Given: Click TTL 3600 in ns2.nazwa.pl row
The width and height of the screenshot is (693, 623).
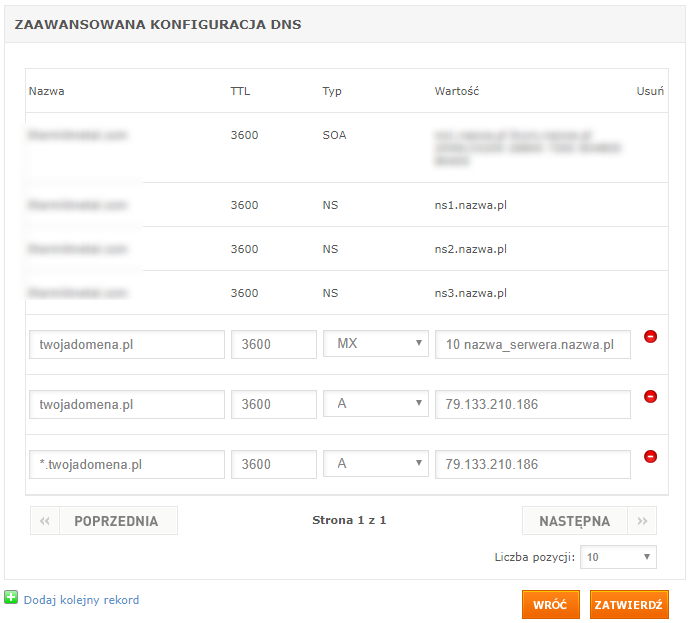Looking at the screenshot, I should click(244, 249).
